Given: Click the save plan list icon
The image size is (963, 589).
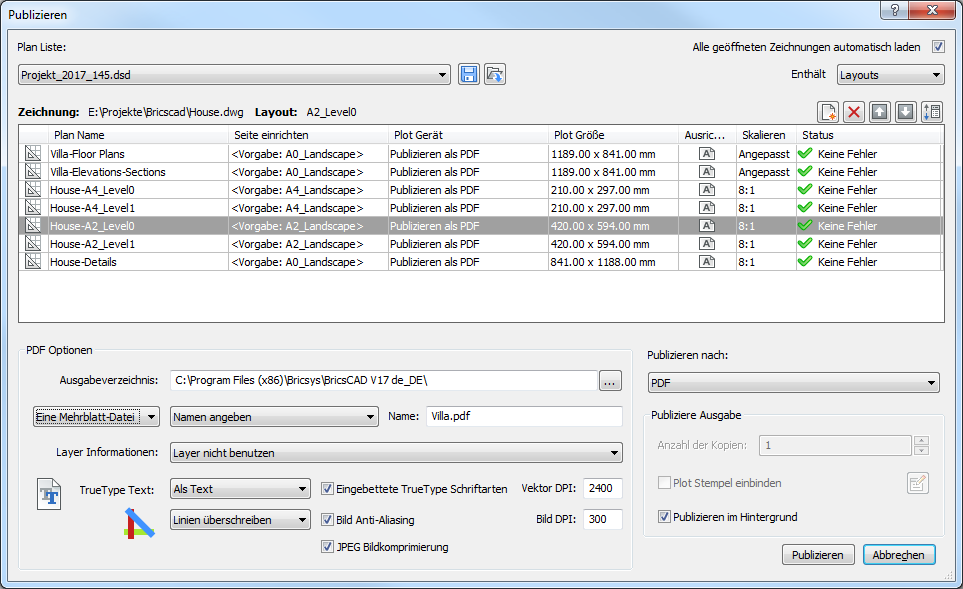Looking at the screenshot, I should point(469,75).
